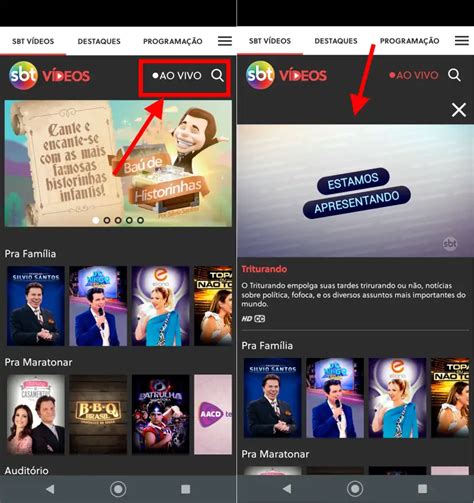Select the second carousel dot on the banner
The height and width of the screenshot is (503, 474).
(107, 220)
